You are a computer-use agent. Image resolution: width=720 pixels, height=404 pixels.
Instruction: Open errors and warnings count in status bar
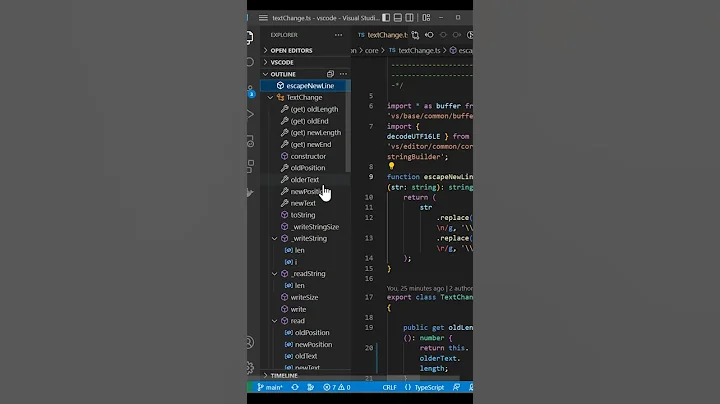pyautogui.click(x=337, y=387)
